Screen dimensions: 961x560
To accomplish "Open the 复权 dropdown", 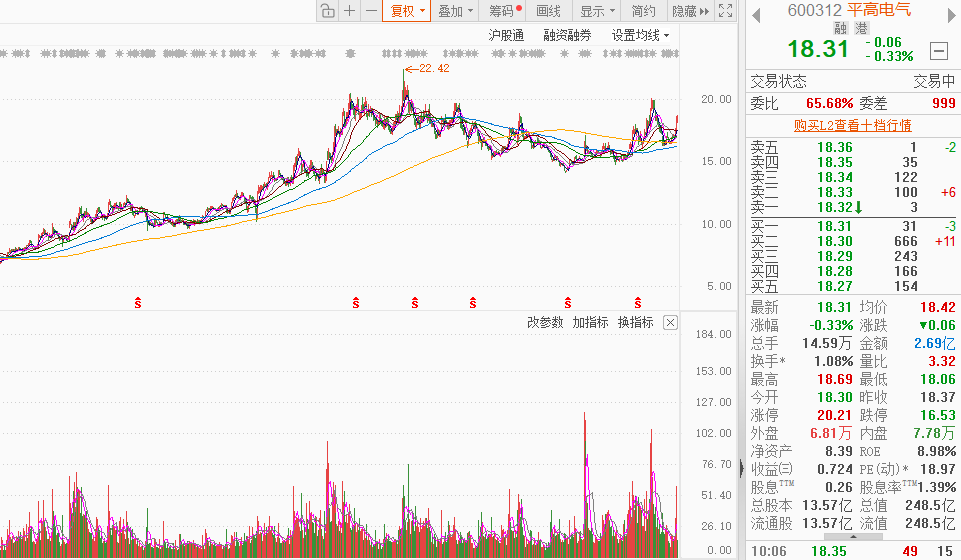I will point(407,11).
